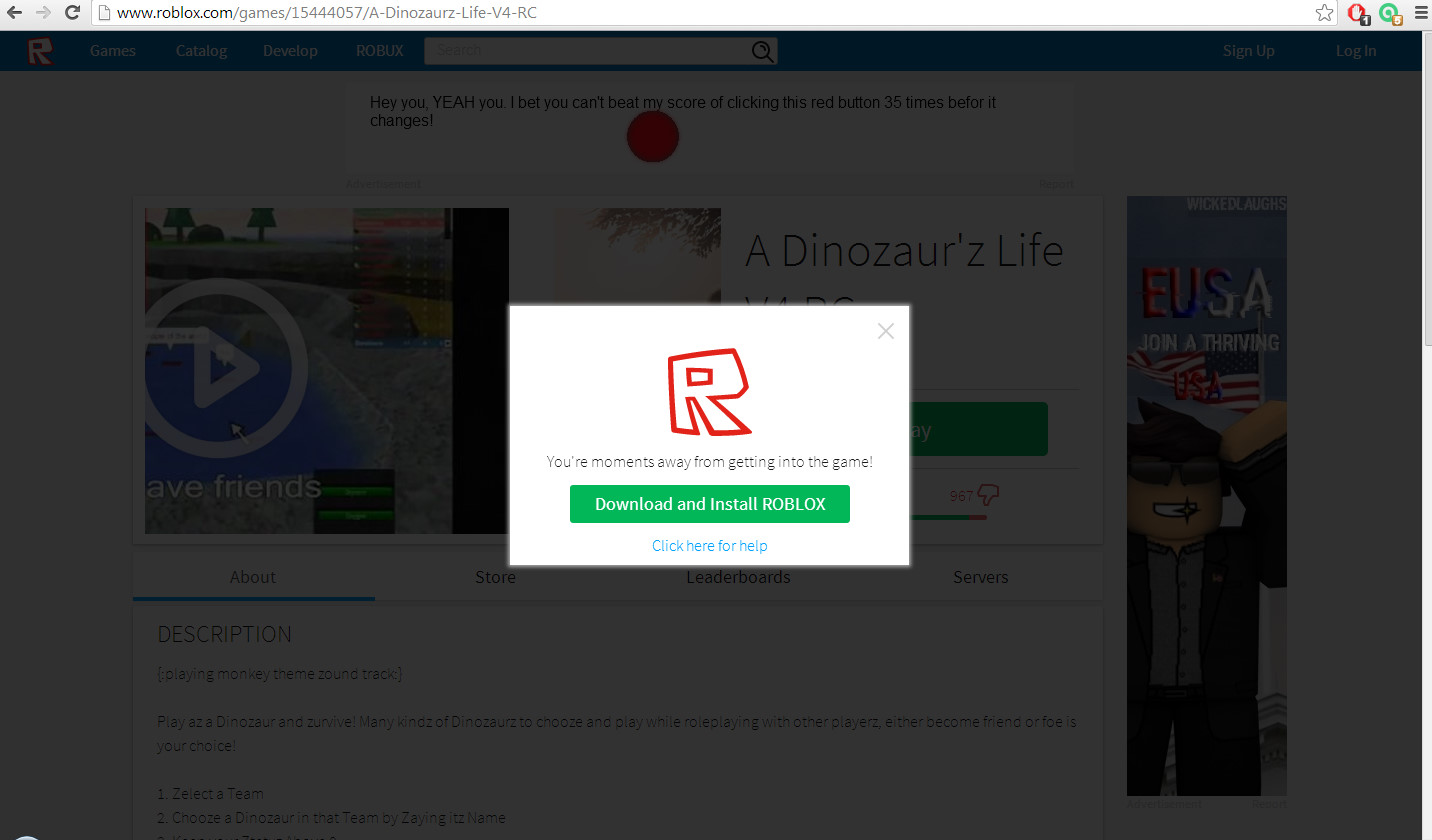Click the red button in the ad
The image size is (1432, 840).
(x=652, y=137)
